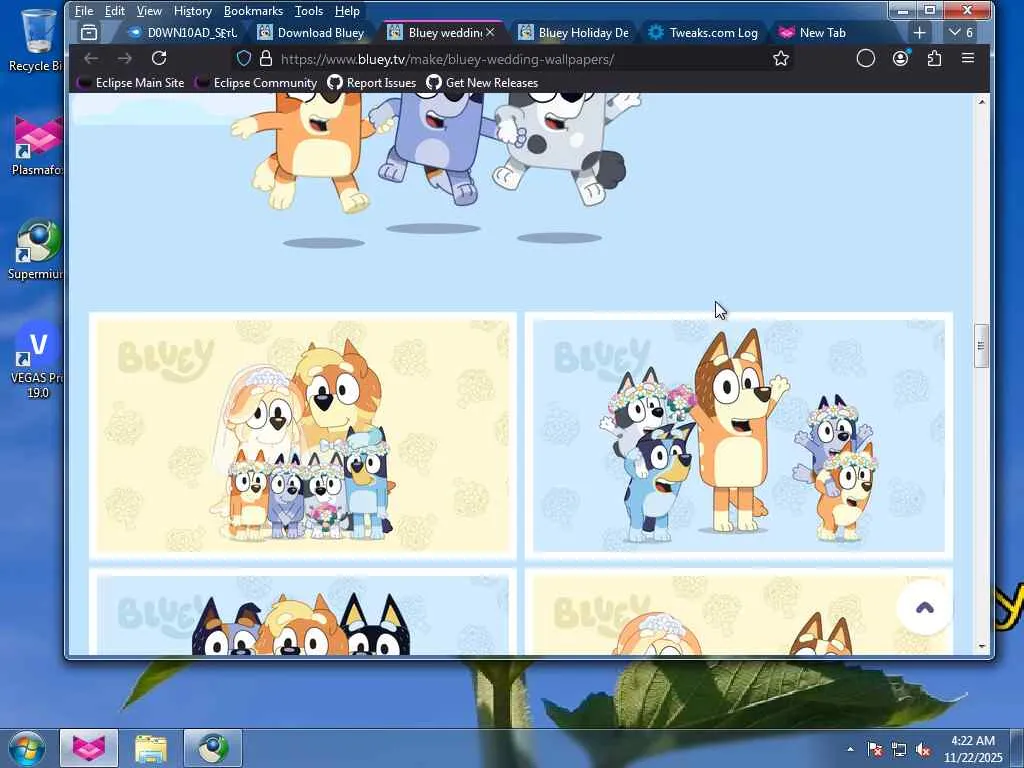Click the circle icon in toolbar
Image resolution: width=1024 pixels, height=768 pixels.
[865, 59]
